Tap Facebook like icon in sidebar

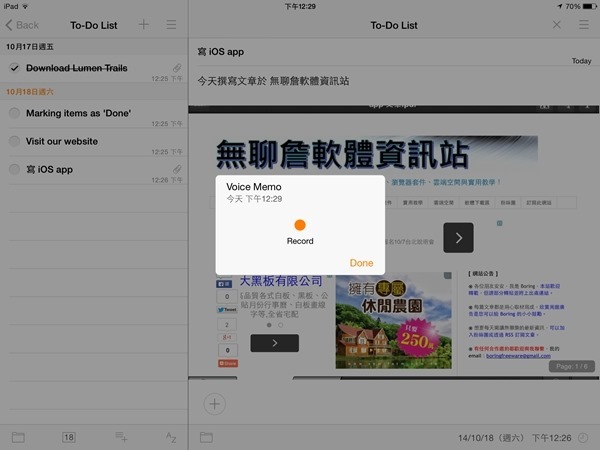(224, 284)
